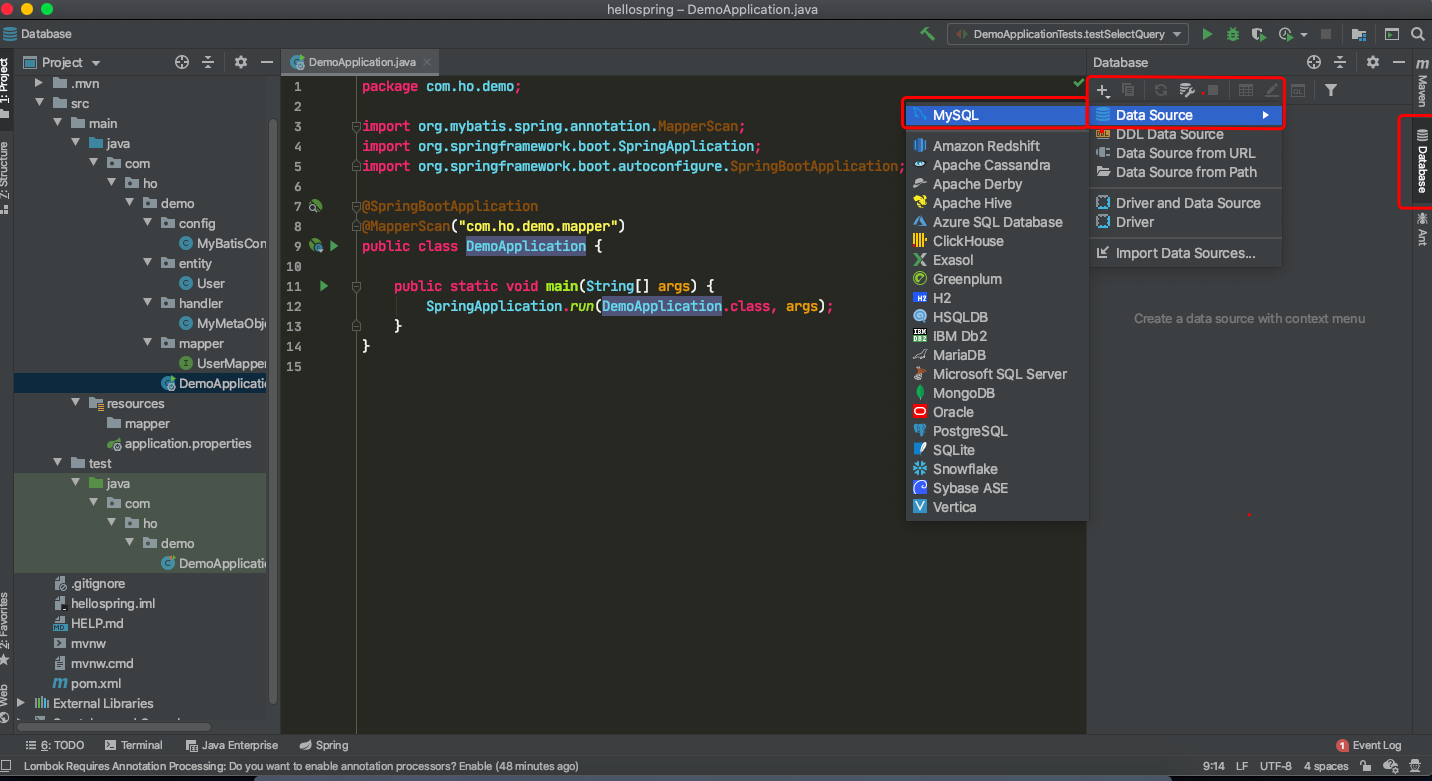Toggle the Database side tool window tab
This screenshot has width=1432, height=781.
pyautogui.click(x=1422, y=161)
